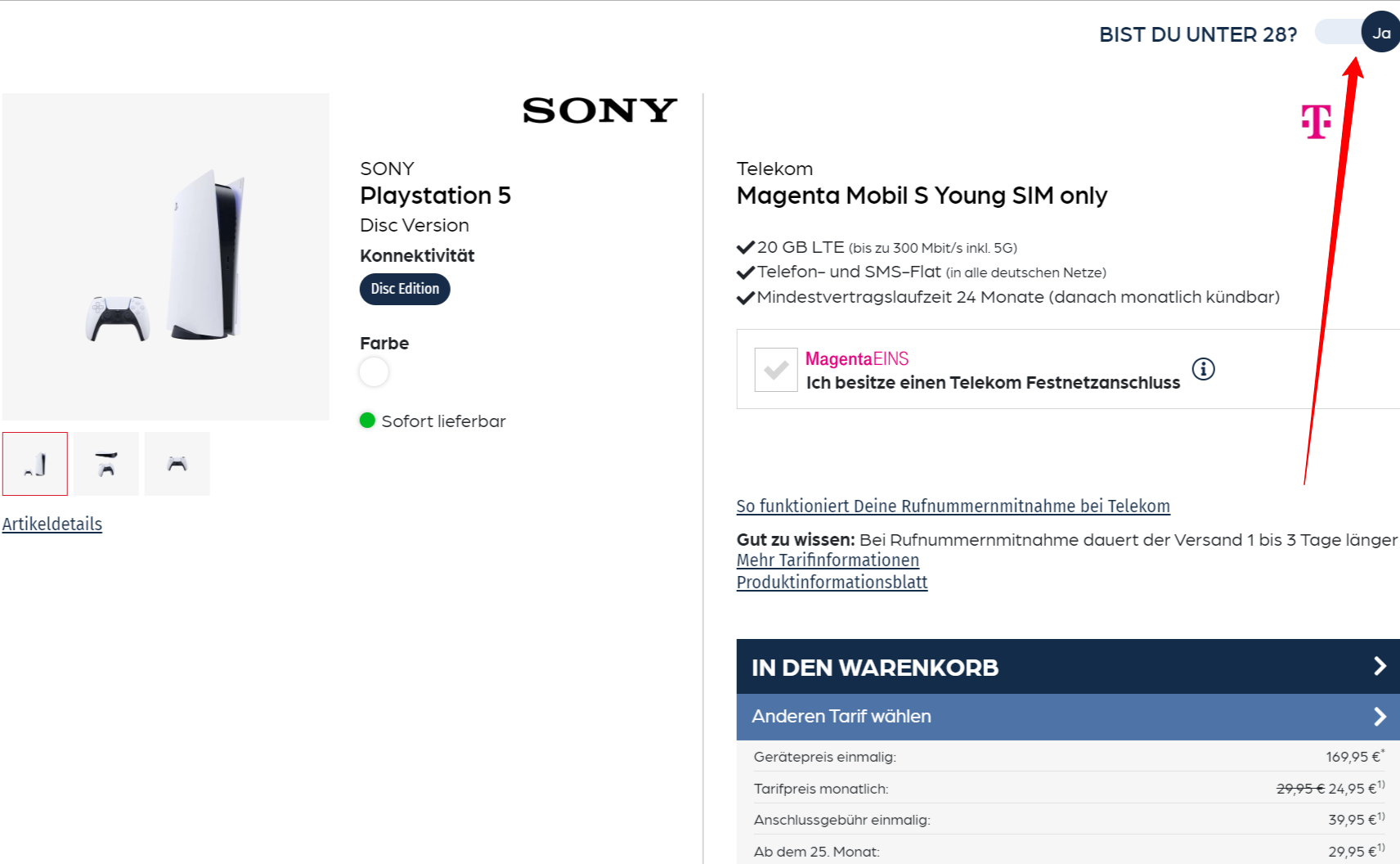This screenshot has height=864, width=1400.
Task: Open the Produktinformationsblatt link
Action: point(832,583)
